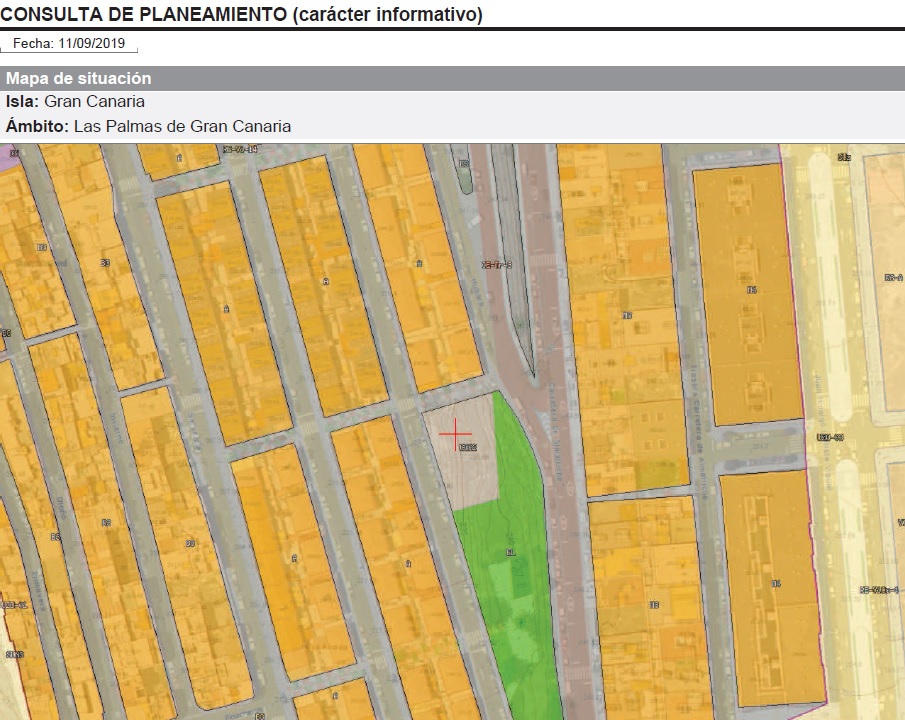Click the zone label at map's top edge
905x720 pixels.
pos(239,149)
